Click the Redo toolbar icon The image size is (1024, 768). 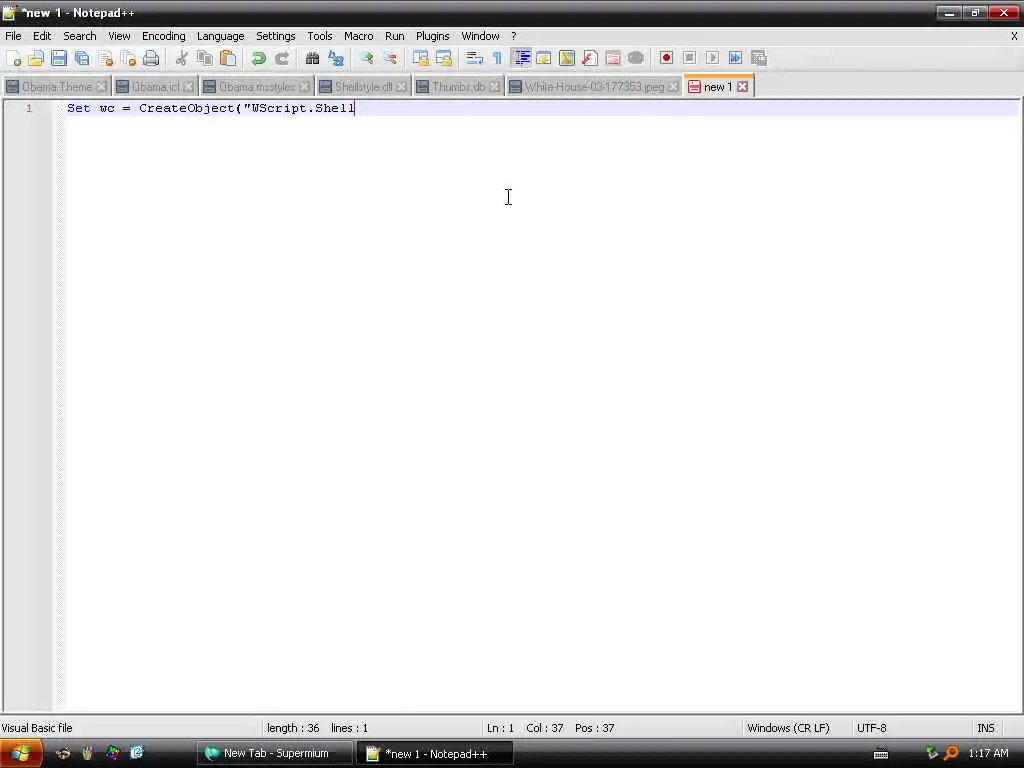point(281,58)
